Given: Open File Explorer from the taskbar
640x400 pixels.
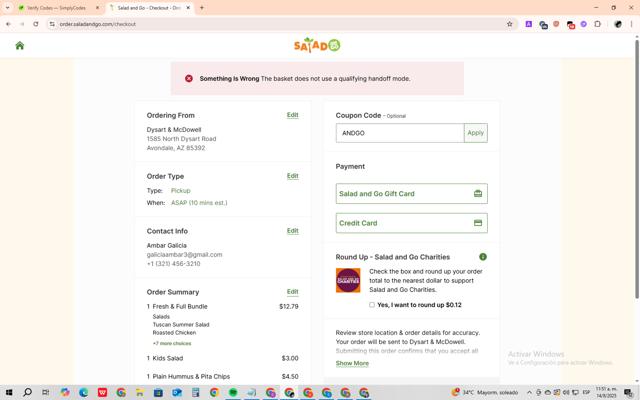Looking at the screenshot, I should pyautogui.click(x=140, y=393).
